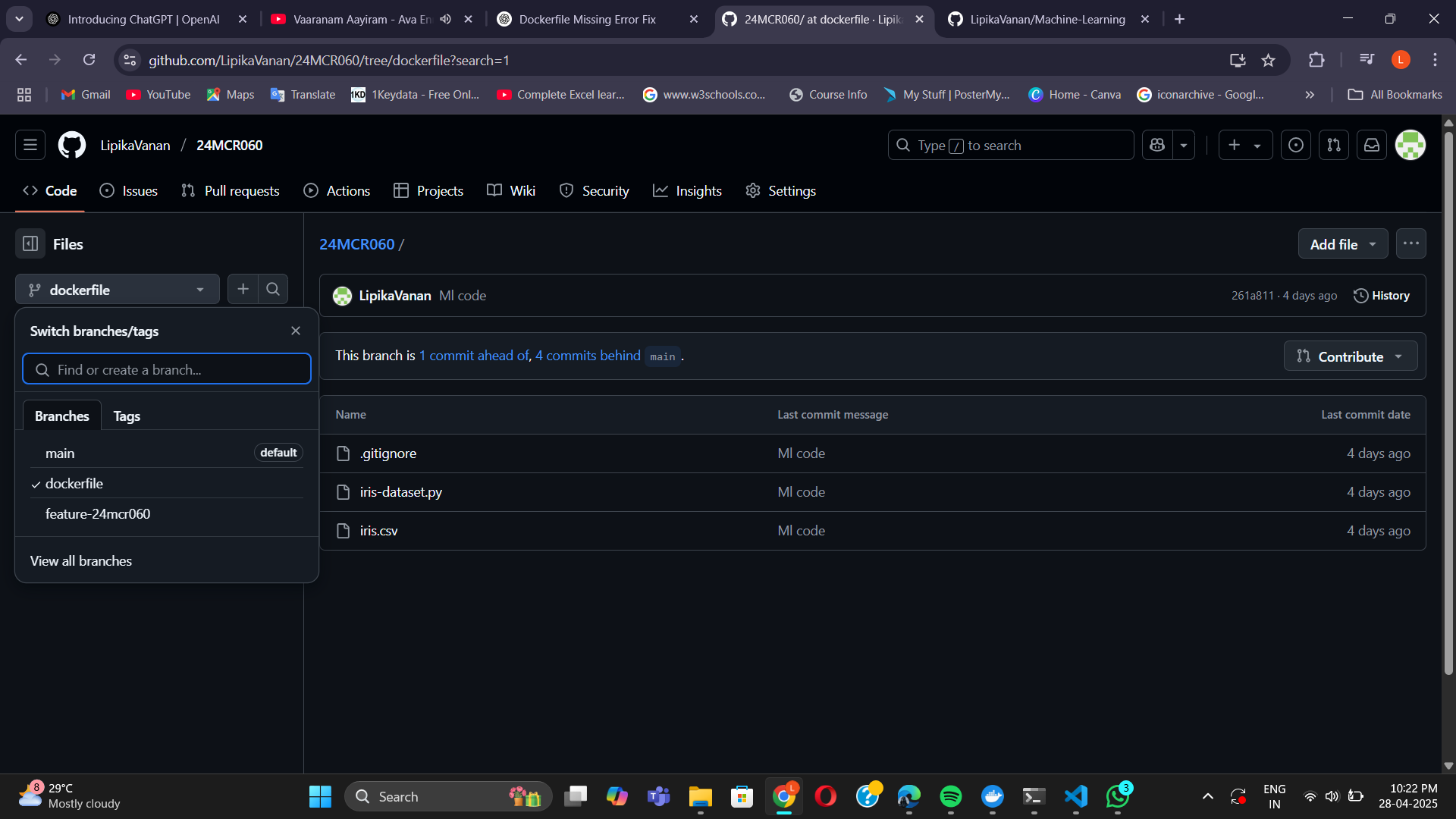This screenshot has height=819, width=1456.
Task: Open the issues icon in header
Action: click(x=1296, y=145)
